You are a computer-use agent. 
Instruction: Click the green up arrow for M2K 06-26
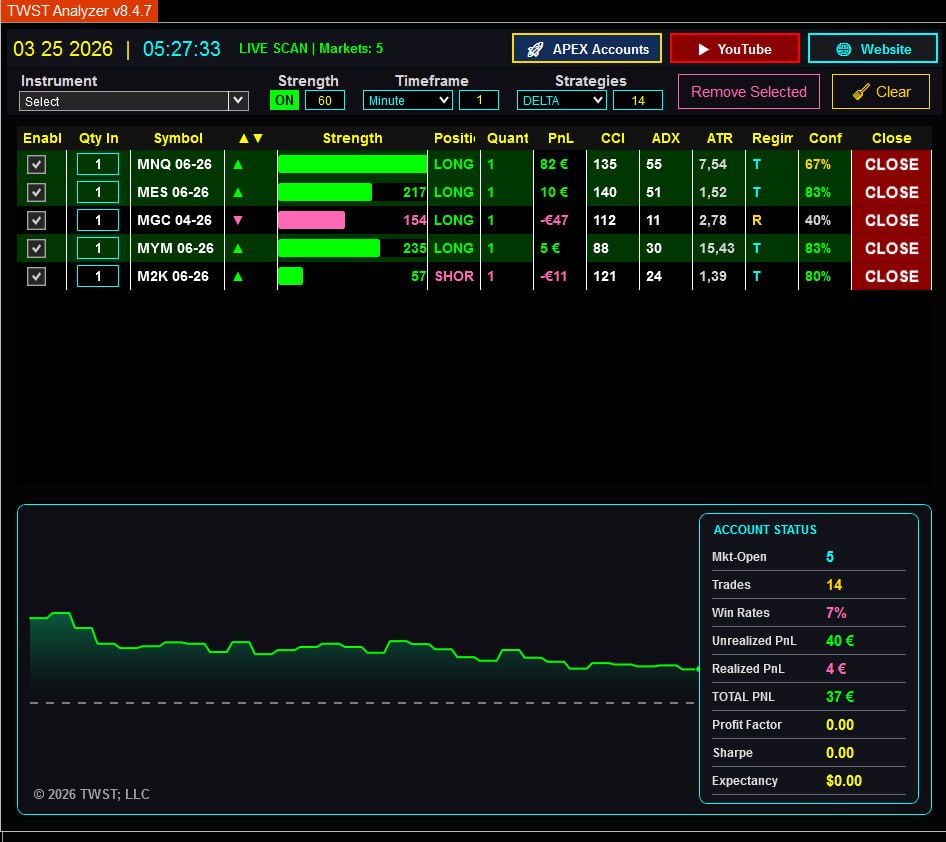pos(238,276)
